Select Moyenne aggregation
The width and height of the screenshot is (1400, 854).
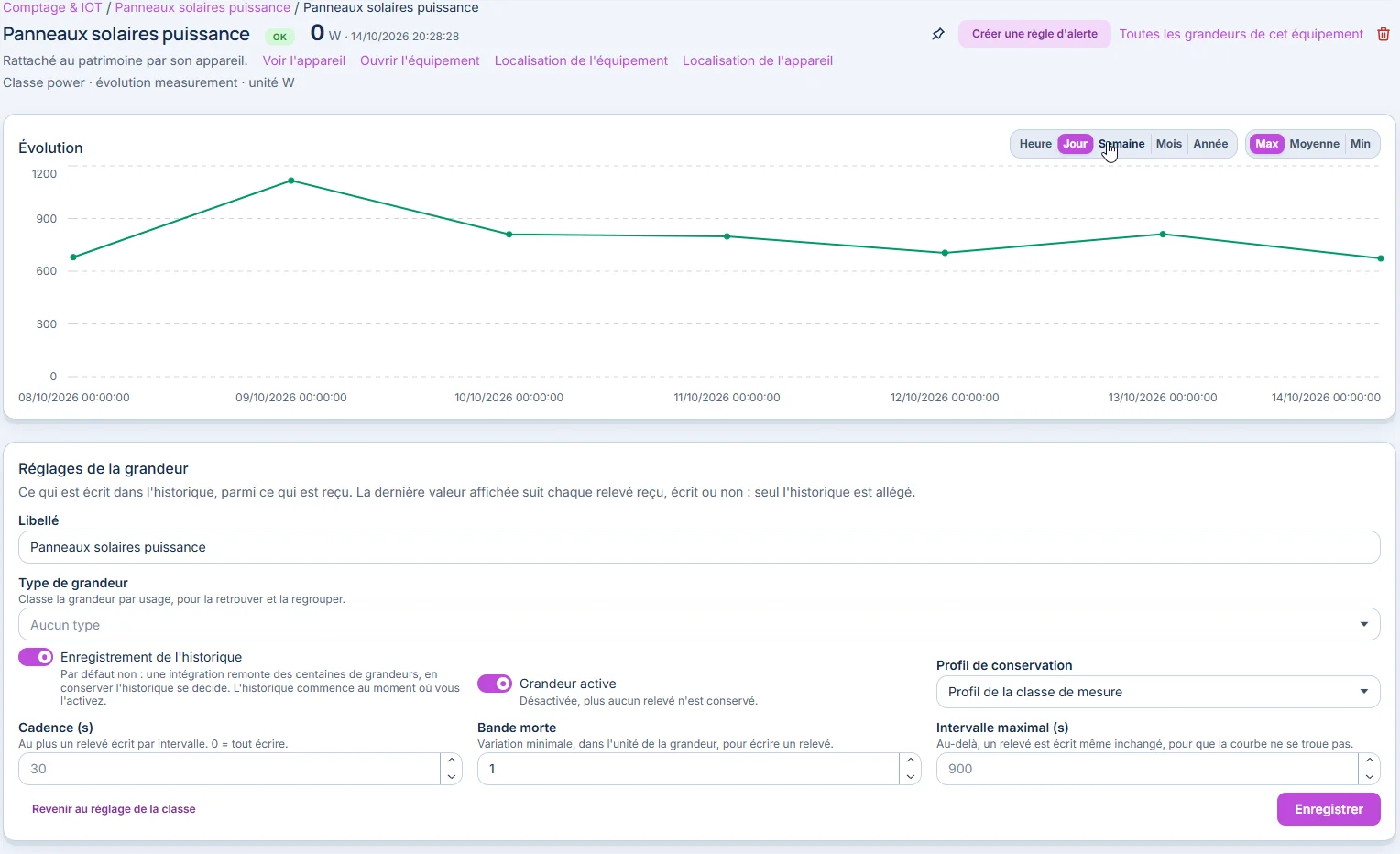point(1315,144)
